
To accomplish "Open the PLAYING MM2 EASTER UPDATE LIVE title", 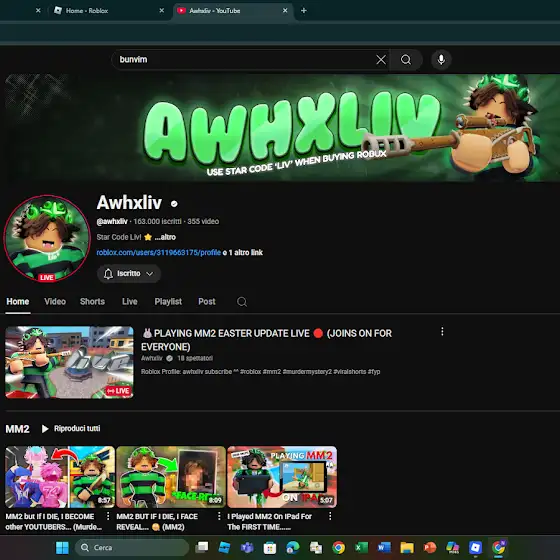I will tap(266, 340).
